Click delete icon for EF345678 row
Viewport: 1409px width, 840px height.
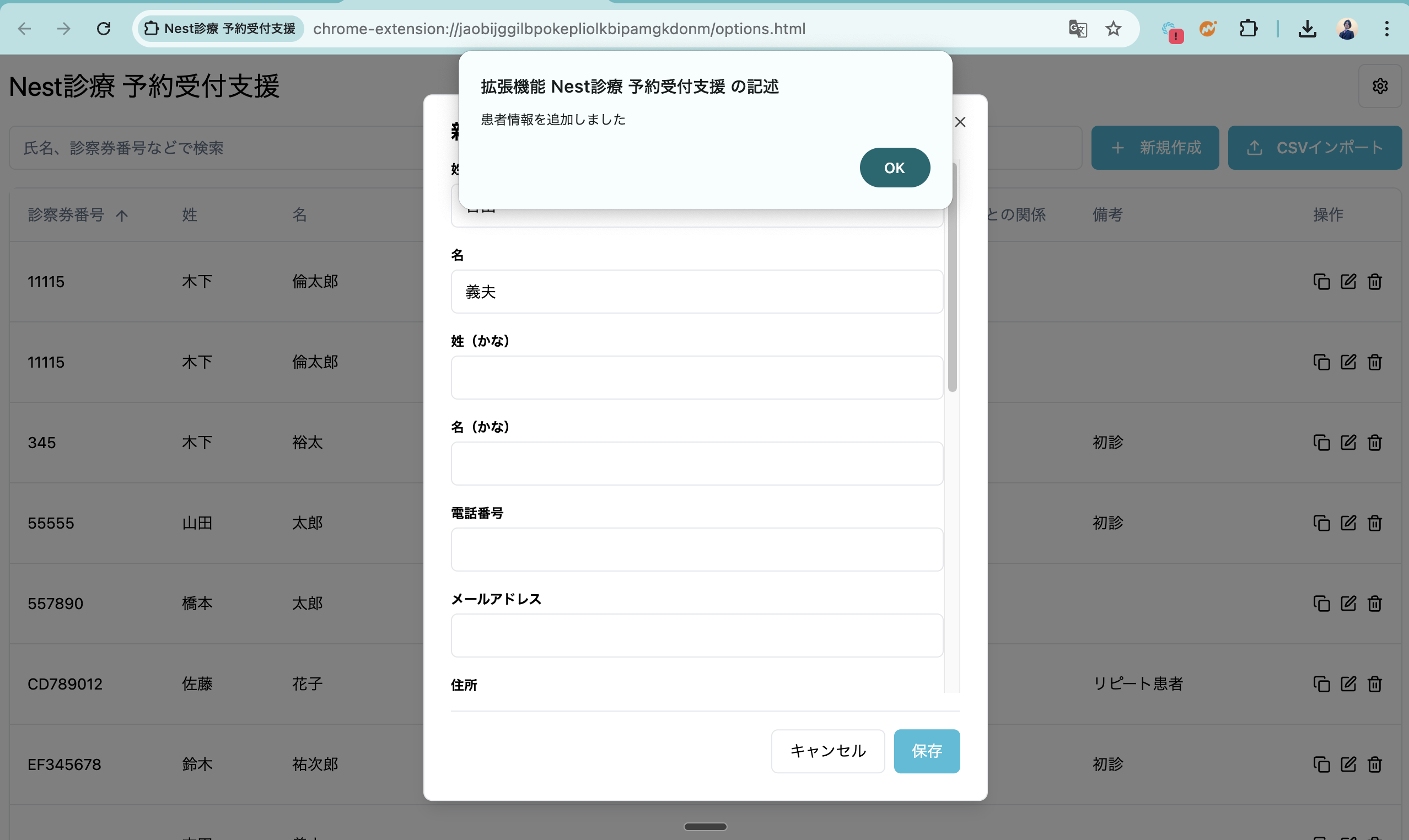tap(1374, 764)
